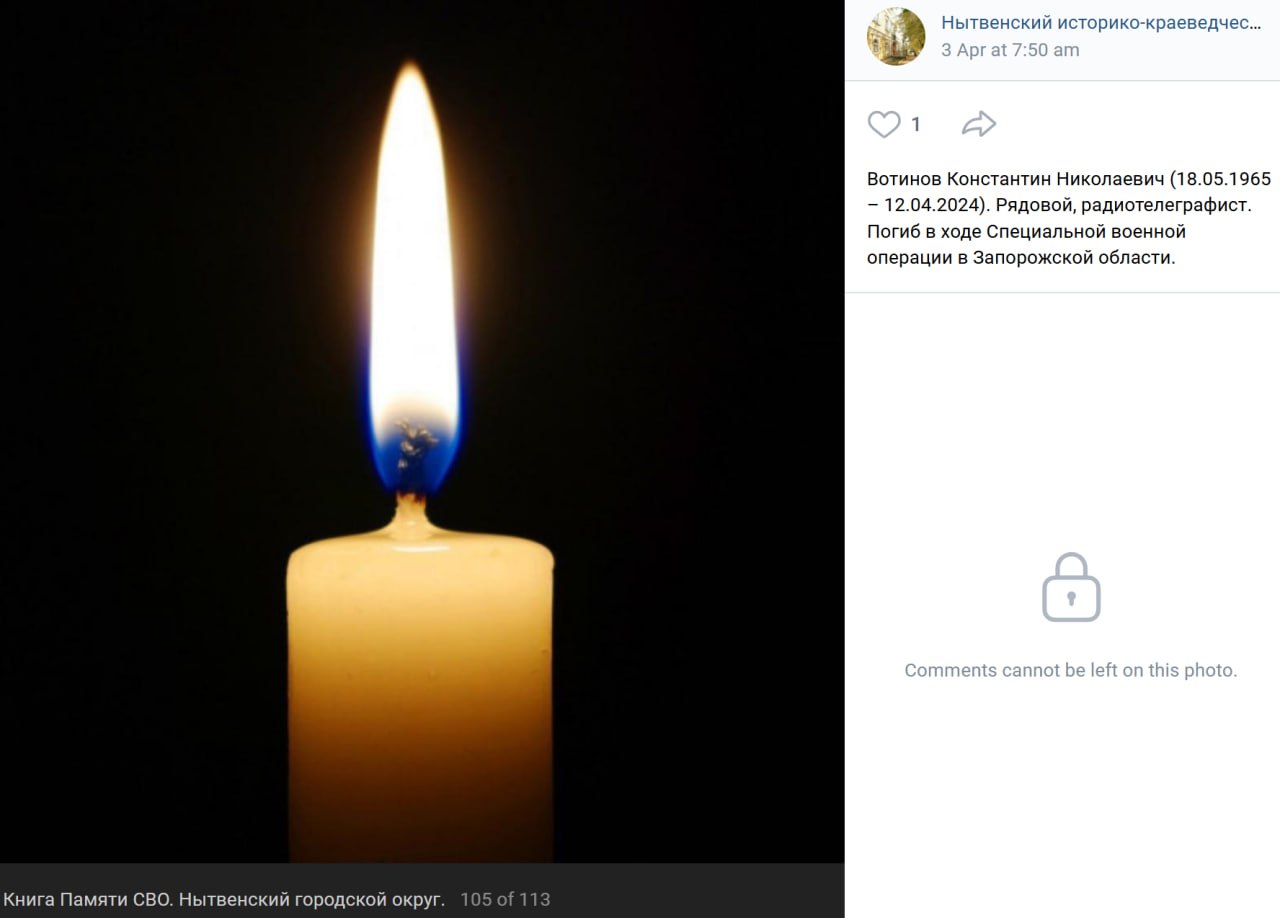The width and height of the screenshot is (1280, 918).
Task: Share the photo using the arrow icon
Action: (x=979, y=124)
